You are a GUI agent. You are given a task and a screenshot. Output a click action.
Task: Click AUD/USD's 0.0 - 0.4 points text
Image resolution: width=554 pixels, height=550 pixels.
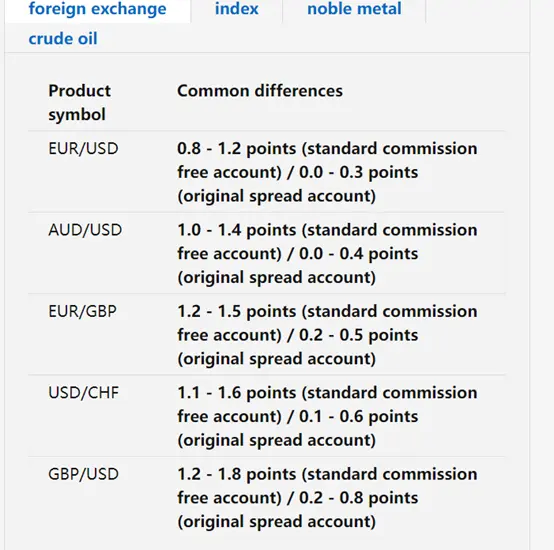click(358, 254)
